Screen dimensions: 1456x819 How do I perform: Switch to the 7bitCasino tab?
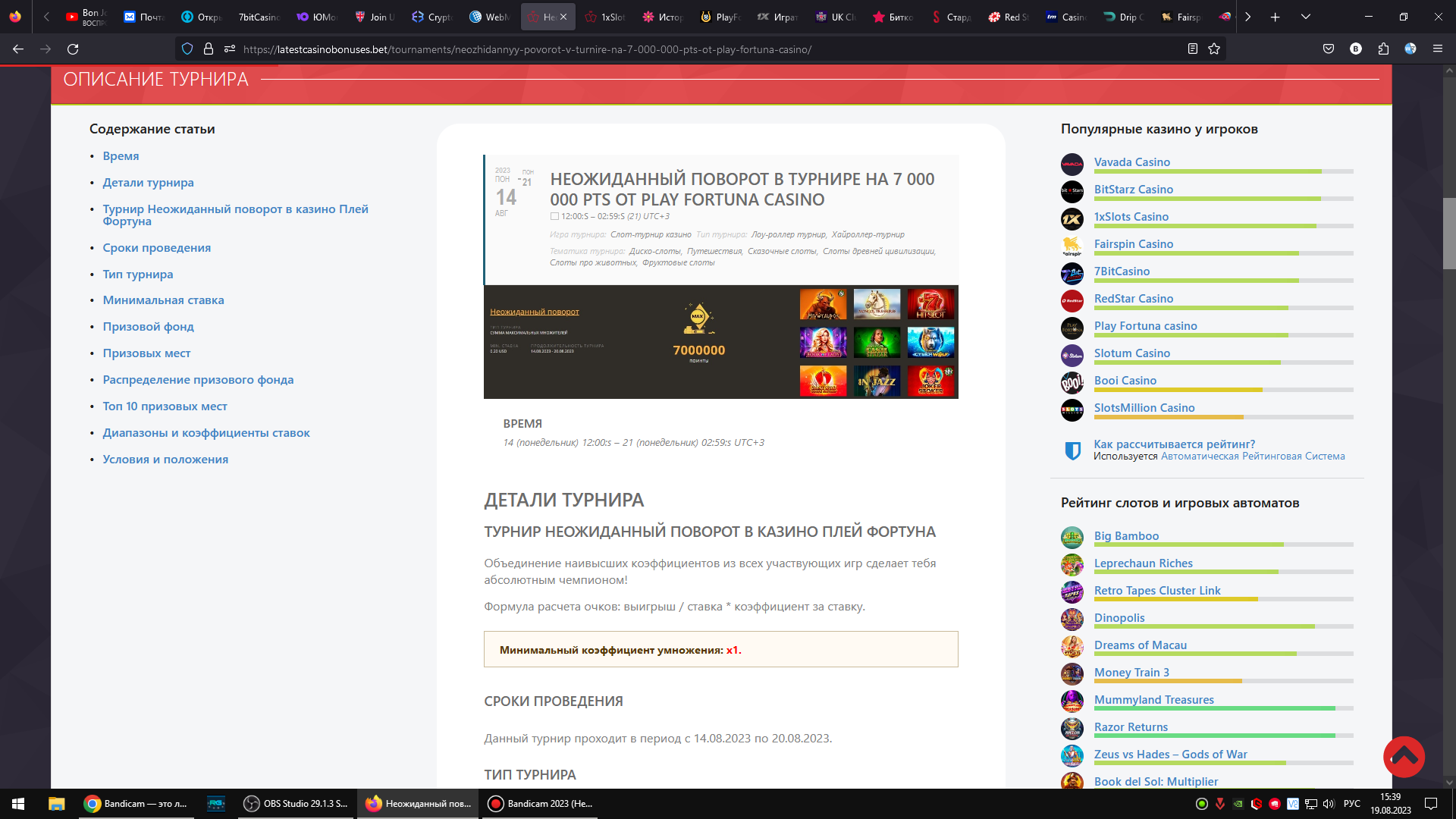pyautogui.click(x=258, y=17)
